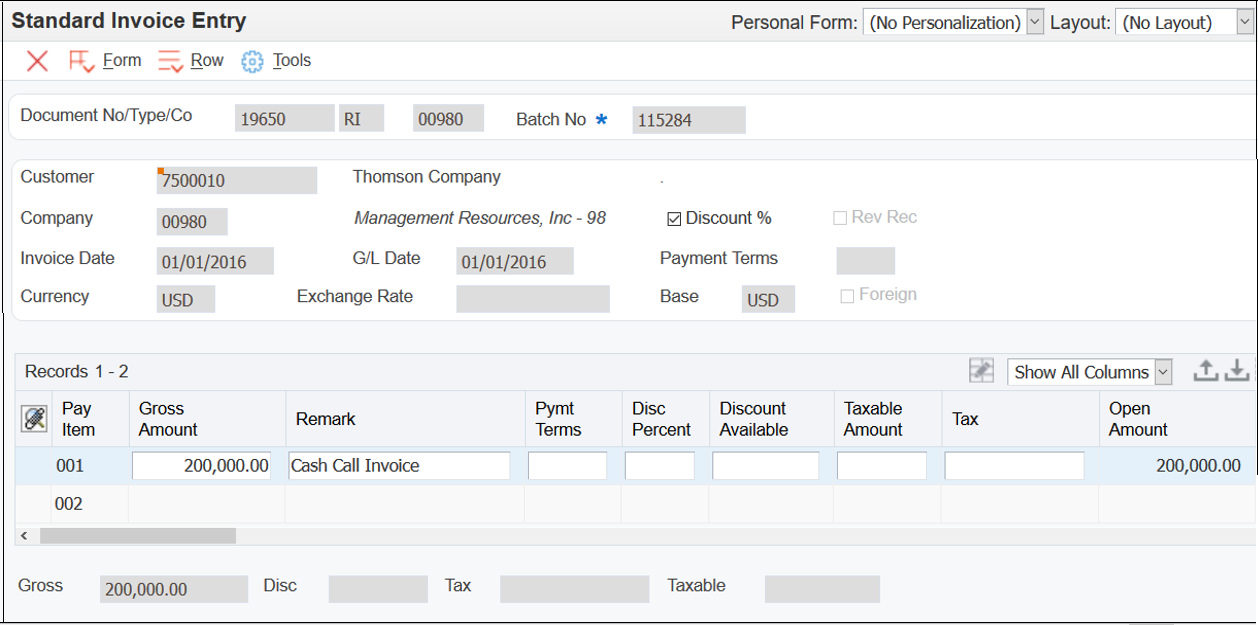Viewport: 1258px width, 625px height.
Task: Open the Personal Form dropdown
Action: pyautogui.click(x=1035, y=21)
